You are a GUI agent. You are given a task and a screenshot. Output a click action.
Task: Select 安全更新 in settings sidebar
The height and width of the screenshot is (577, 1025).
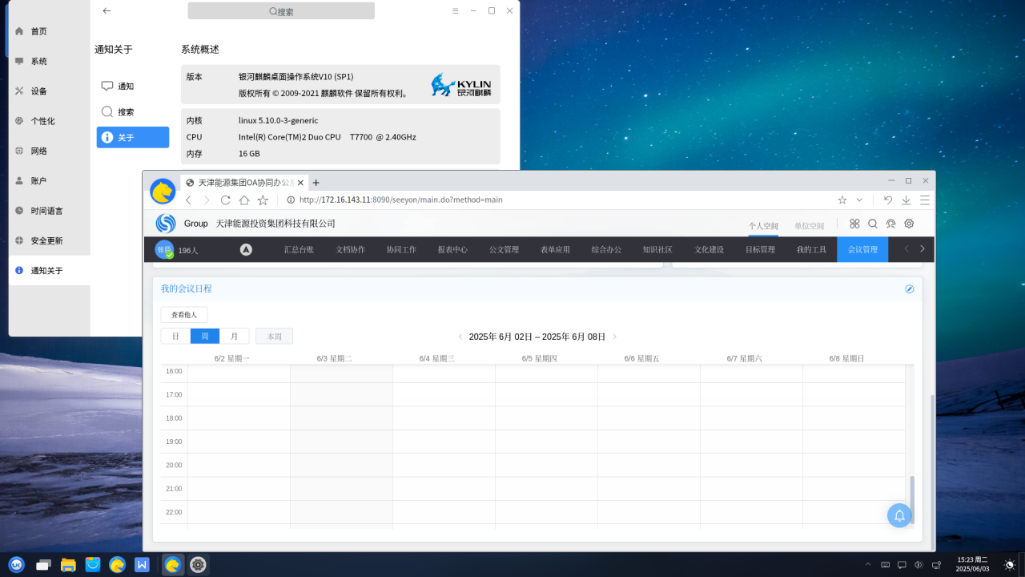46,241
